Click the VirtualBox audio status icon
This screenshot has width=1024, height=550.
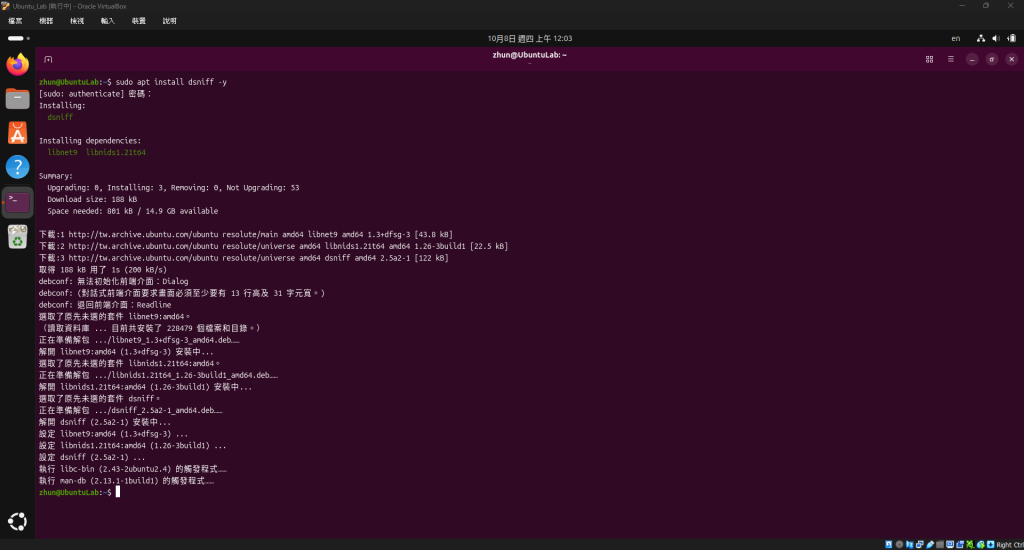910,544
